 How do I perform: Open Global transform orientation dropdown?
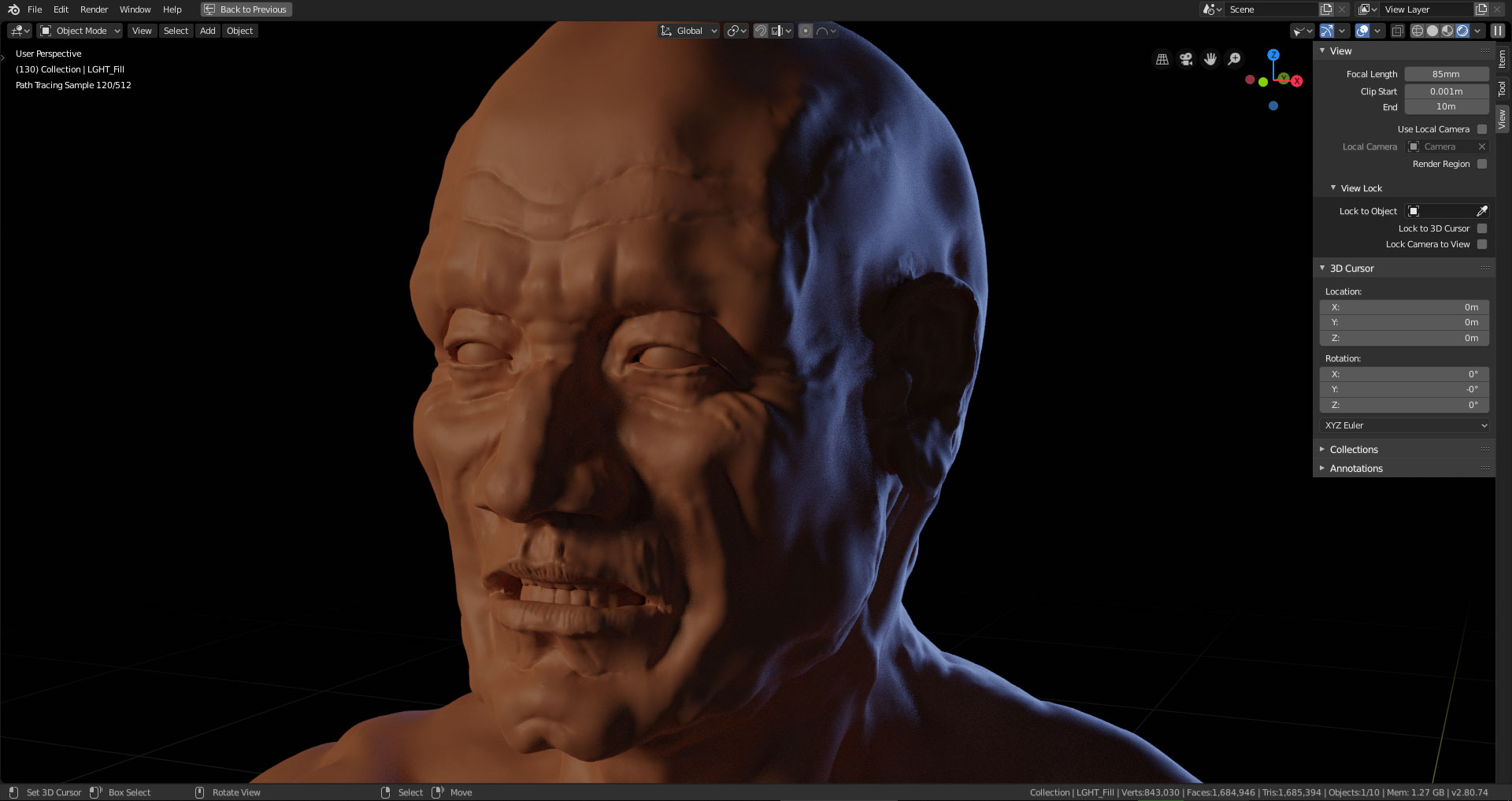[689, 31]
